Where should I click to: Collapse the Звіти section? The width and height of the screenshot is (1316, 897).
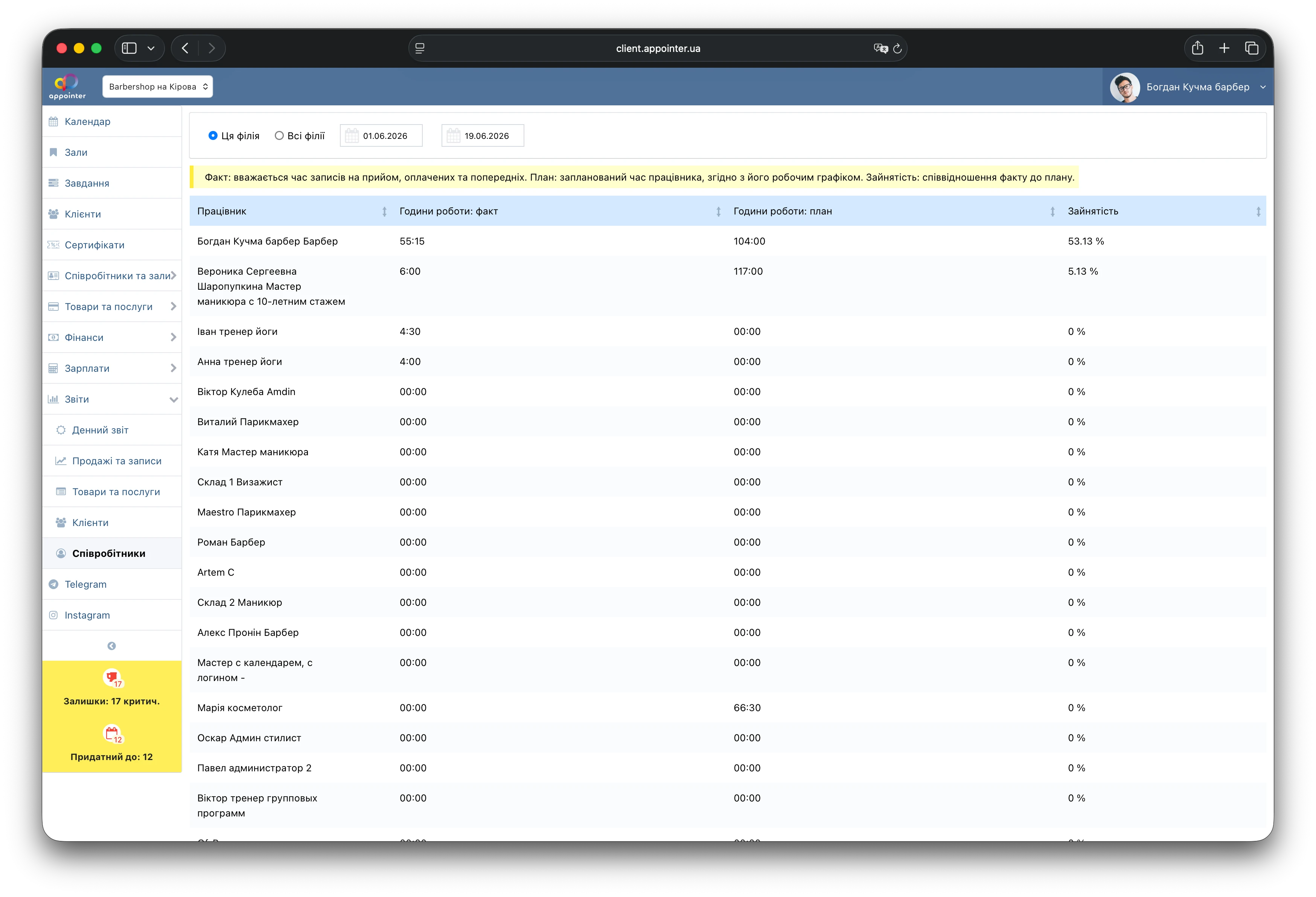click(112, 399)
